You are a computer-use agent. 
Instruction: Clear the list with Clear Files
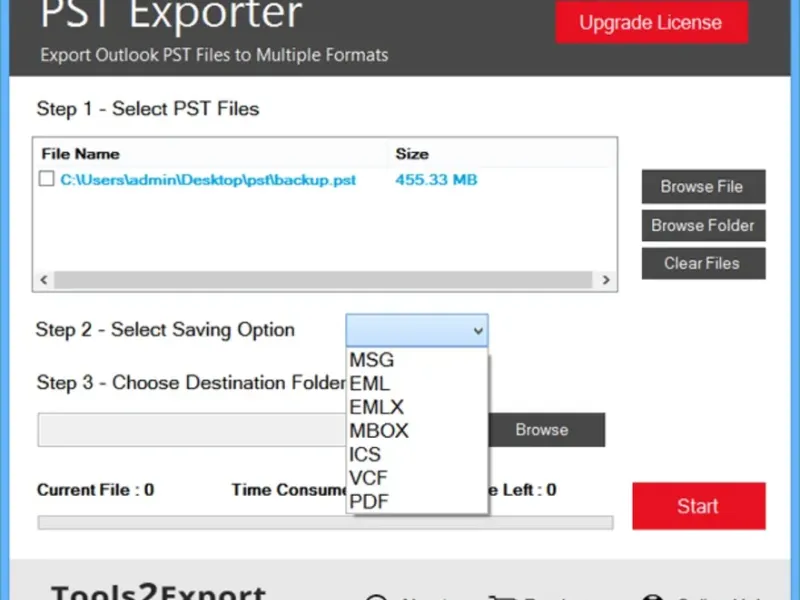[703, 263]
